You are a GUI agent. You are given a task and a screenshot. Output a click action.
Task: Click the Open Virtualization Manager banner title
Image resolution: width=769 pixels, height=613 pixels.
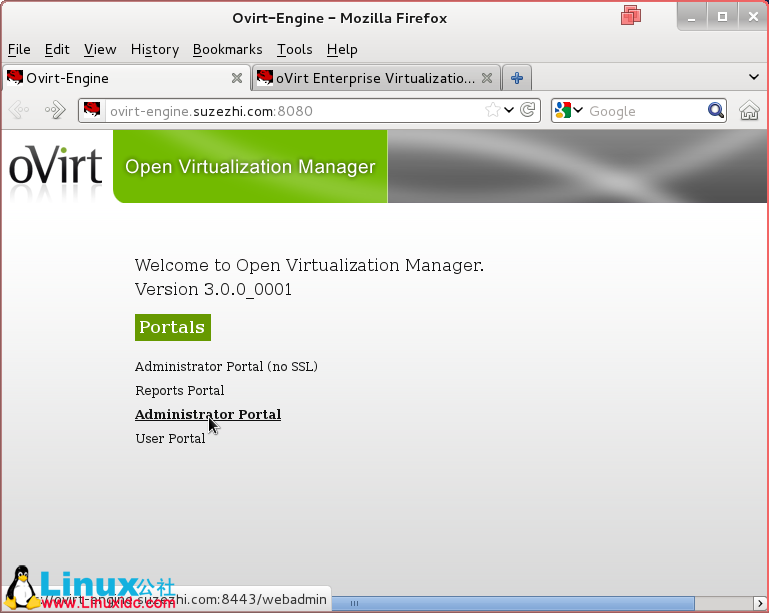[x=250, y=167]
